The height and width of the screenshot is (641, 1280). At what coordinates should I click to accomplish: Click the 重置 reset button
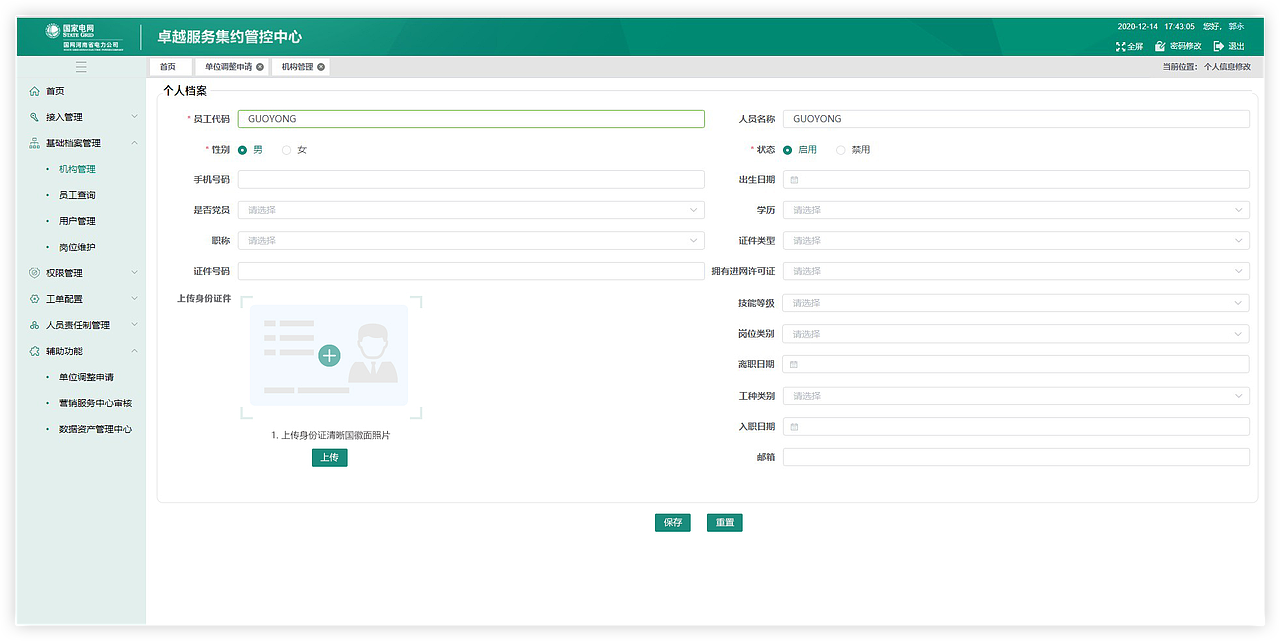pyautogui.click(x=725, y=522)
